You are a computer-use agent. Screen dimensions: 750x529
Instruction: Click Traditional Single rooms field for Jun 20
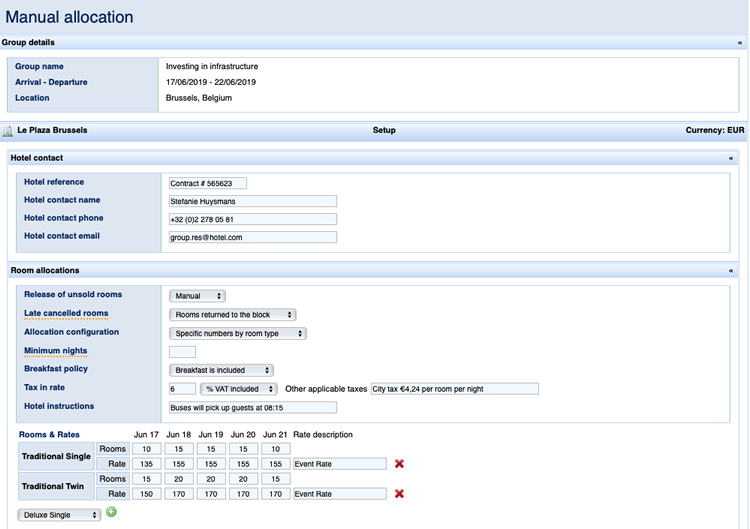(243, 449)
